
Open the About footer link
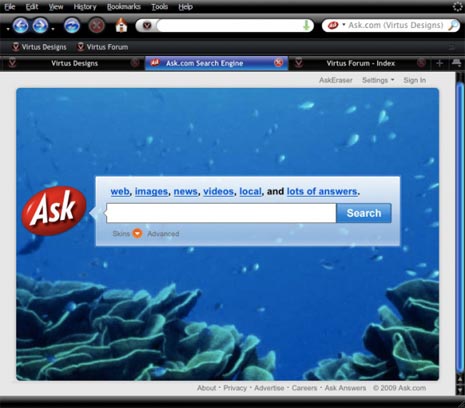click(x=206, y=388)
